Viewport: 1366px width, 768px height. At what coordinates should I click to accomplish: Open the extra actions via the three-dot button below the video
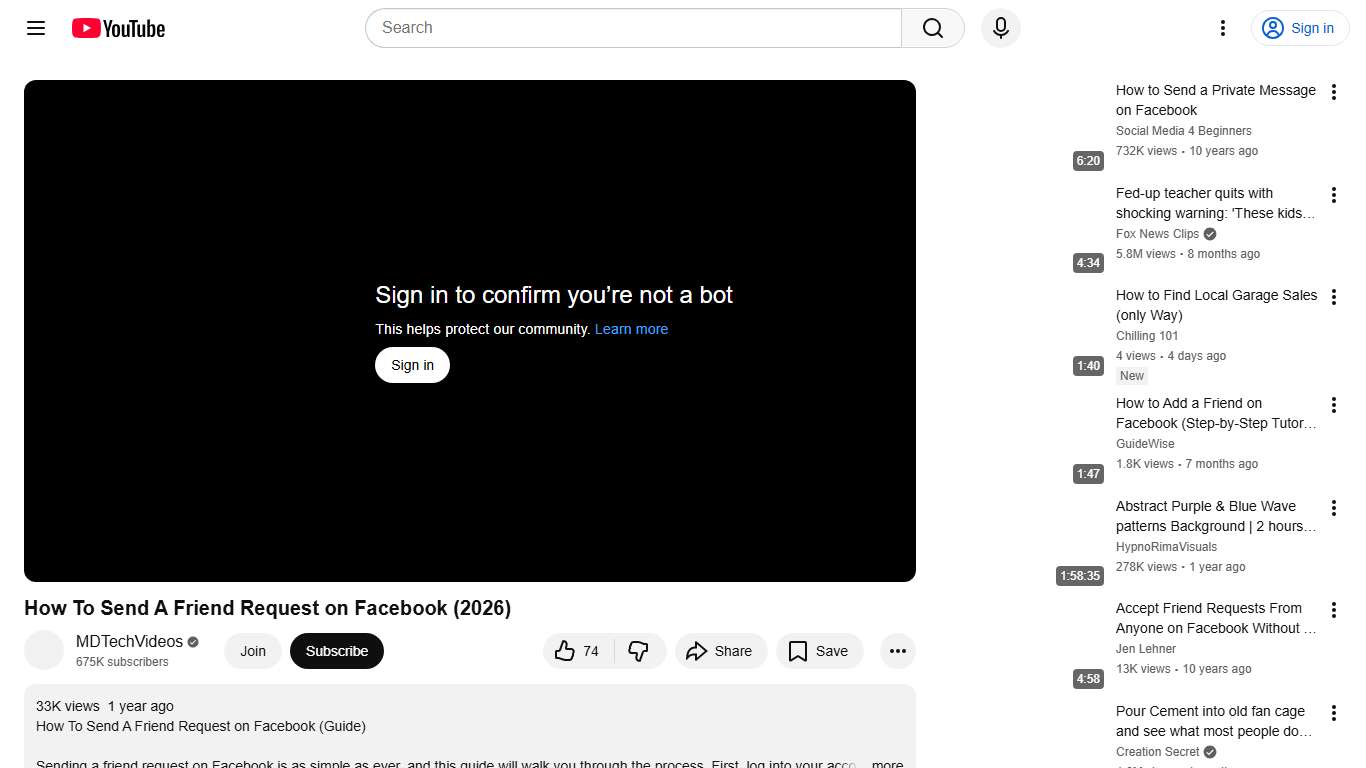pos(897,651)
